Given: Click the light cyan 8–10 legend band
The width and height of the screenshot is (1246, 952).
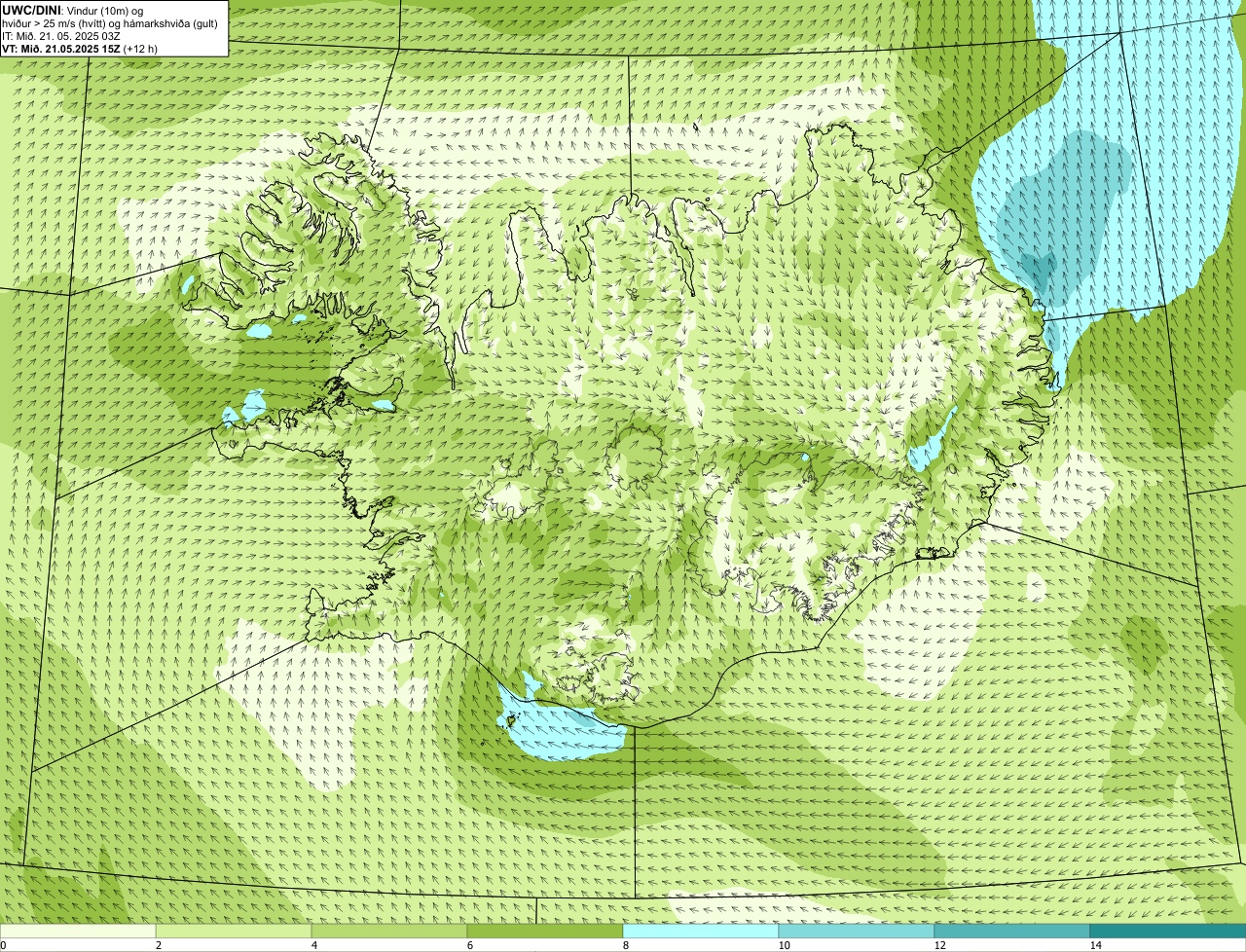Looking at the screenshot, I should tap(701, 931).
